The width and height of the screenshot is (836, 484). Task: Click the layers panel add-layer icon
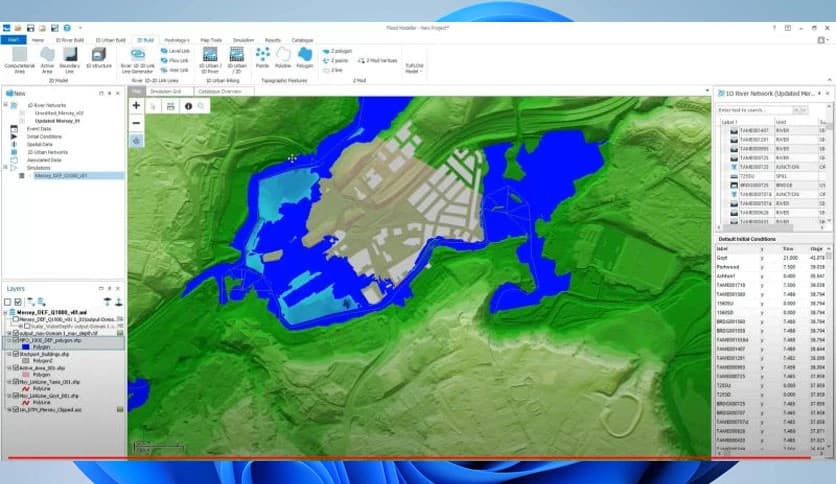pos(31,302)
